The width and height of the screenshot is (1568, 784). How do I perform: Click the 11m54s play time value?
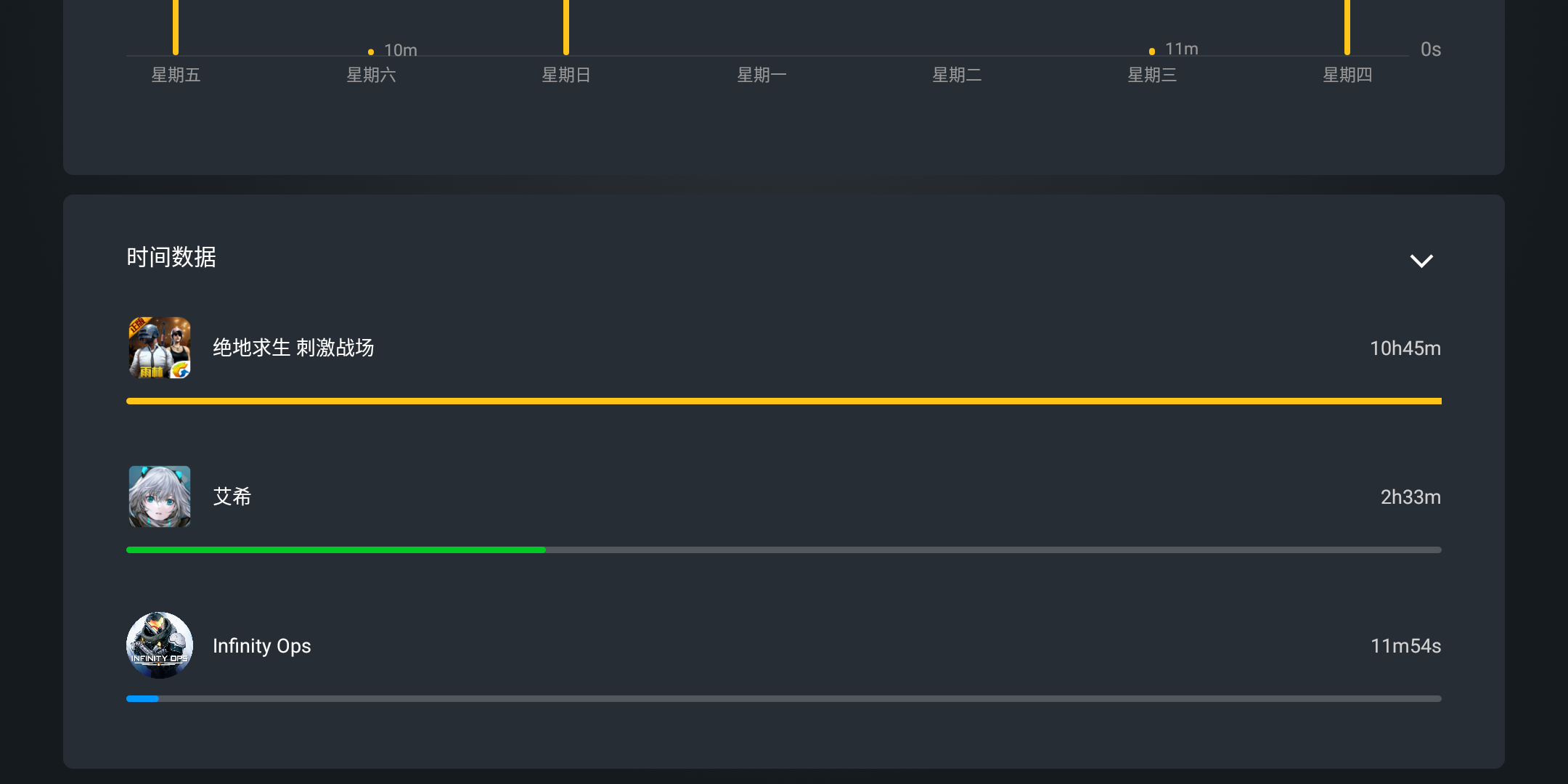point(1405,646)
